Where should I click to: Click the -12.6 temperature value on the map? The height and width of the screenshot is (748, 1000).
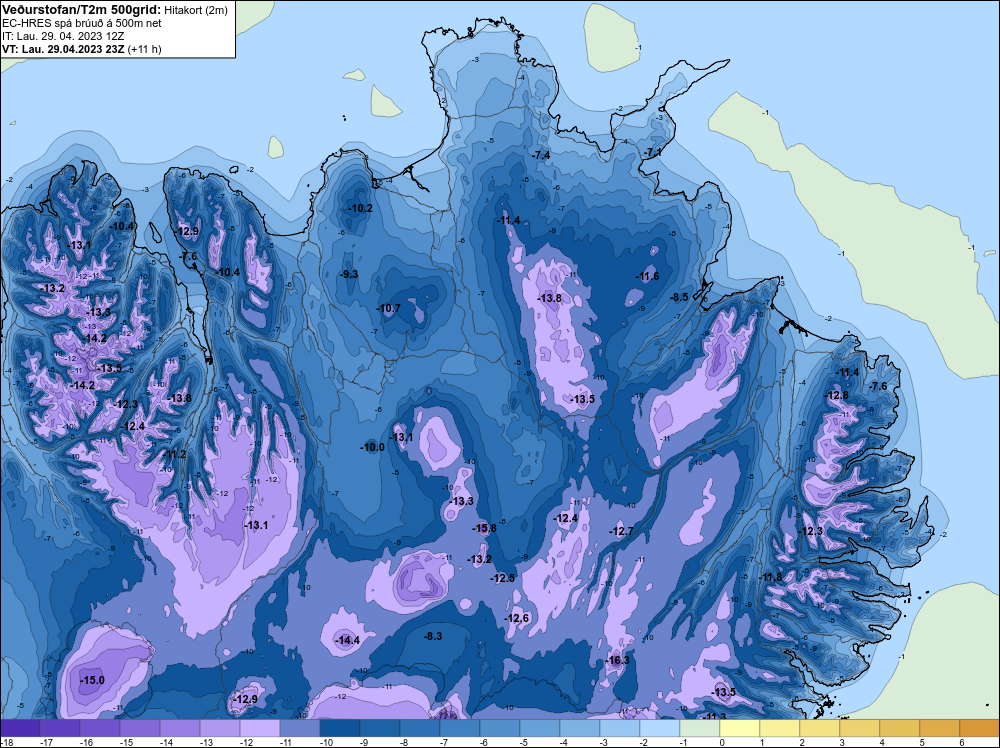click(x=517, y=618)
